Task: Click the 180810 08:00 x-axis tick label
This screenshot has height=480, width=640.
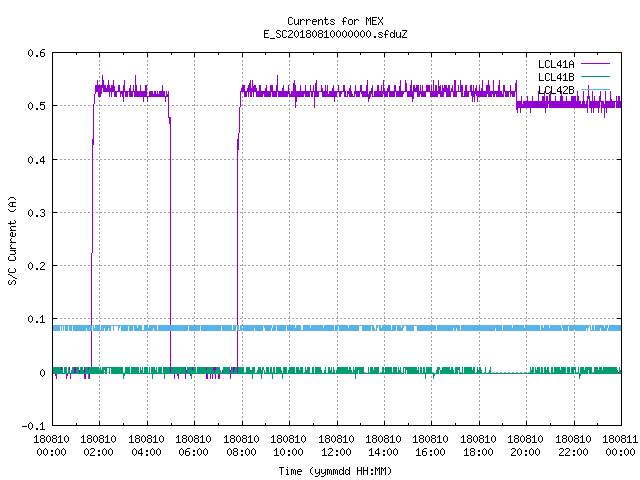Action: (x=241, y=446)
